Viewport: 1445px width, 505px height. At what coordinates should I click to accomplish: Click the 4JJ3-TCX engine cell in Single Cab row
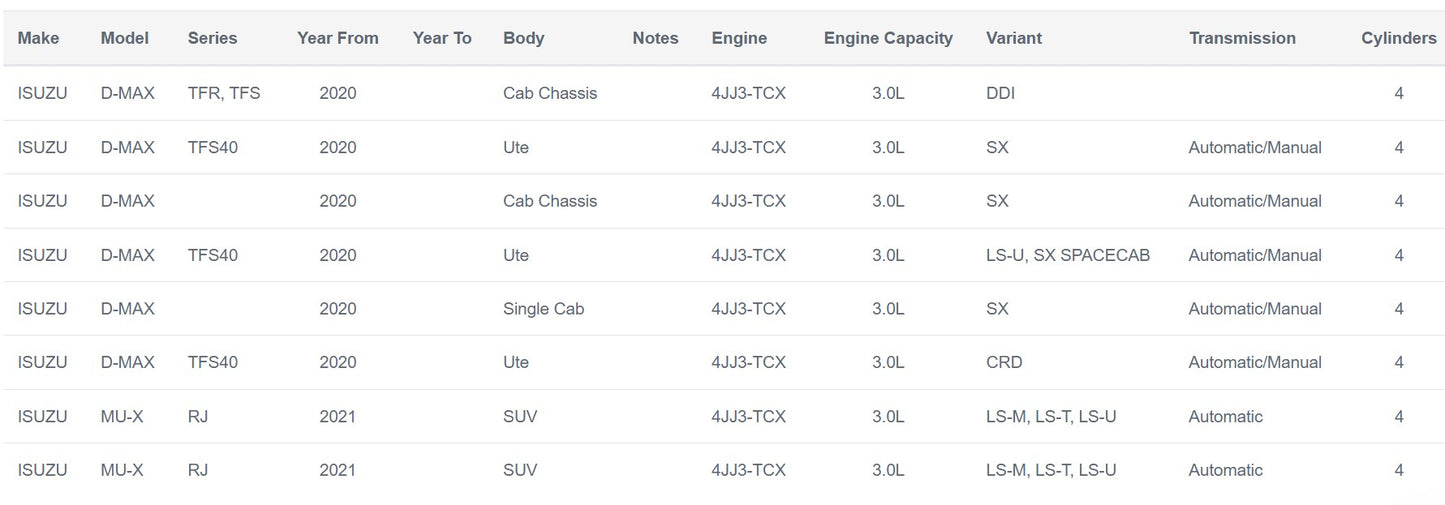pyautogui.click(x=748, y=309)
